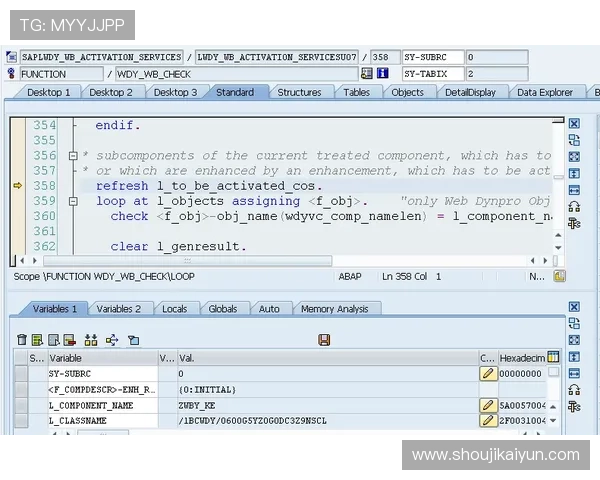Click maximize-horizontally icon beside code editor
Image resolution: width=600 pixels, height=480 pixels.
(x=574, y=190)
